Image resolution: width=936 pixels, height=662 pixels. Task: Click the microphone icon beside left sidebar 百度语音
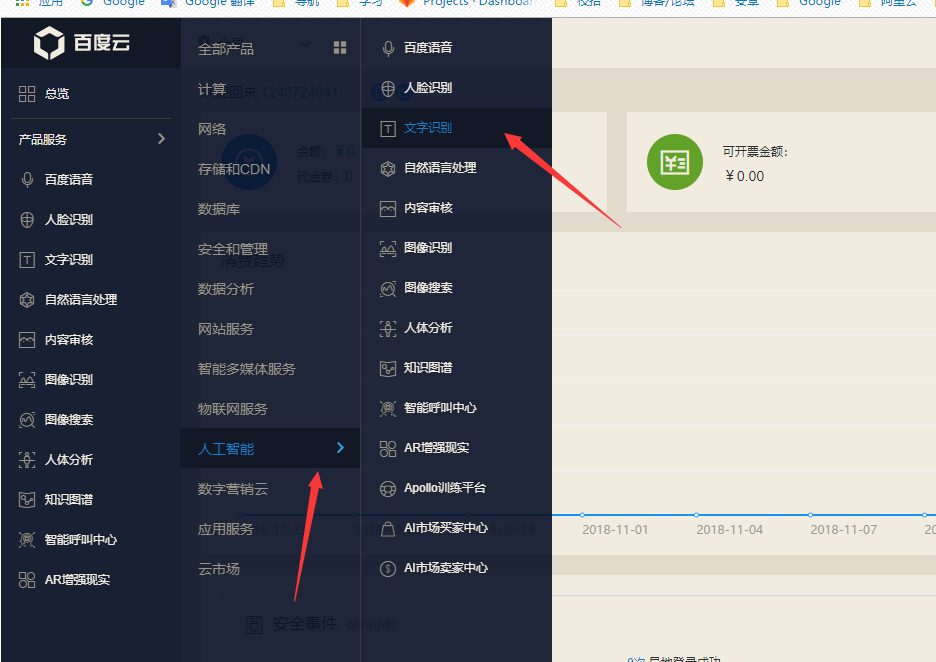27,180
